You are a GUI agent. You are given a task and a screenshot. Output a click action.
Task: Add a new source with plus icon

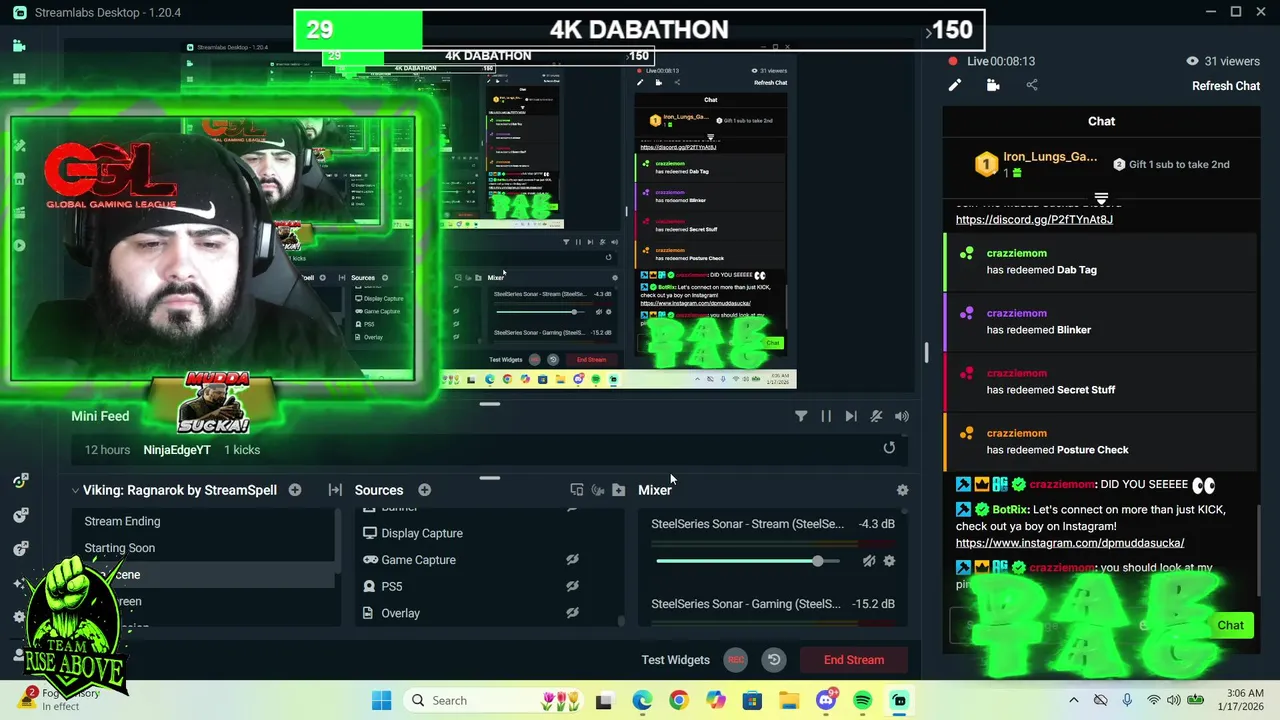(425, 490)
